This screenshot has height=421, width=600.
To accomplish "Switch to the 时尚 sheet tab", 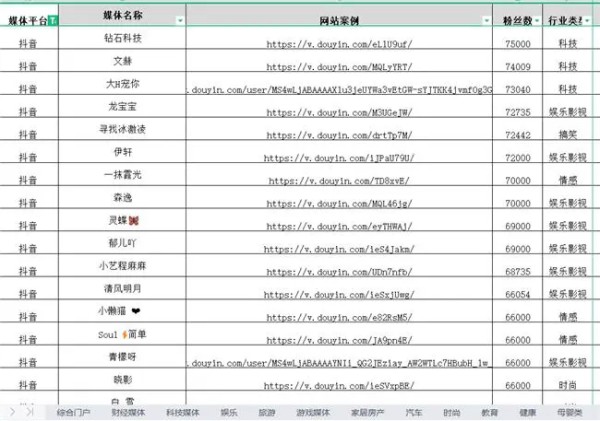I will pyautogui.click(x=452, y=413).
